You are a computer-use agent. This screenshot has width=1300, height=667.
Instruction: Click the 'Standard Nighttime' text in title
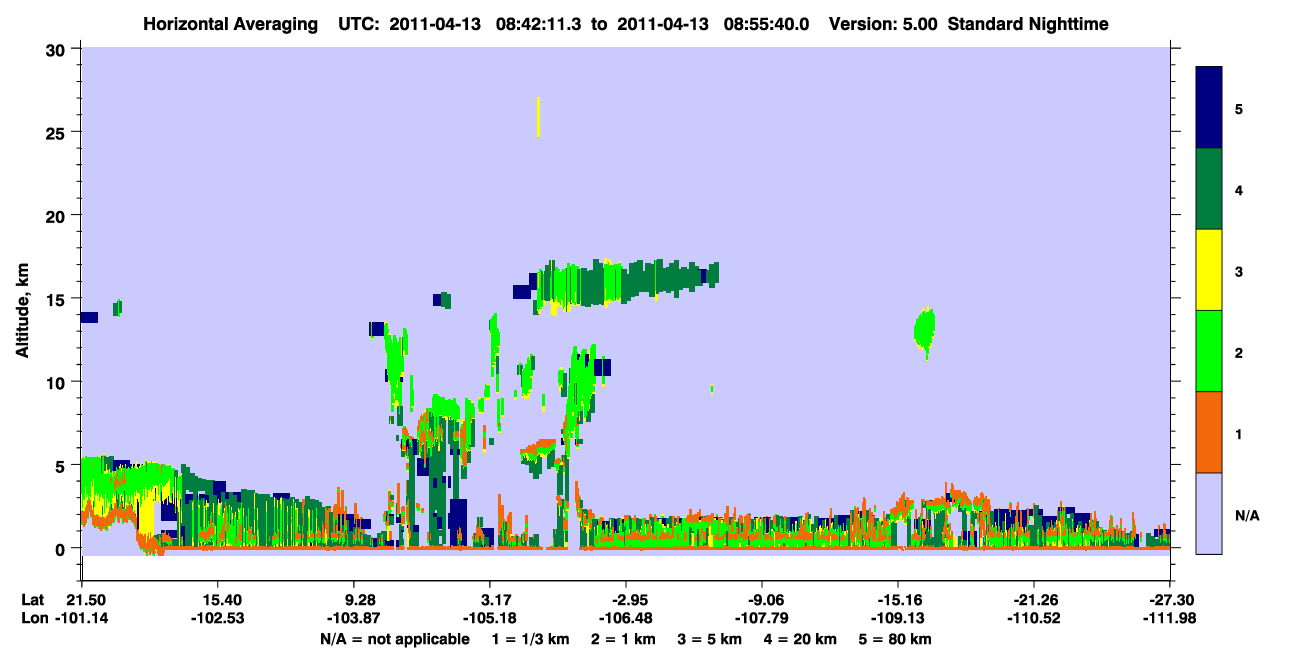[x=1028, y=24]
